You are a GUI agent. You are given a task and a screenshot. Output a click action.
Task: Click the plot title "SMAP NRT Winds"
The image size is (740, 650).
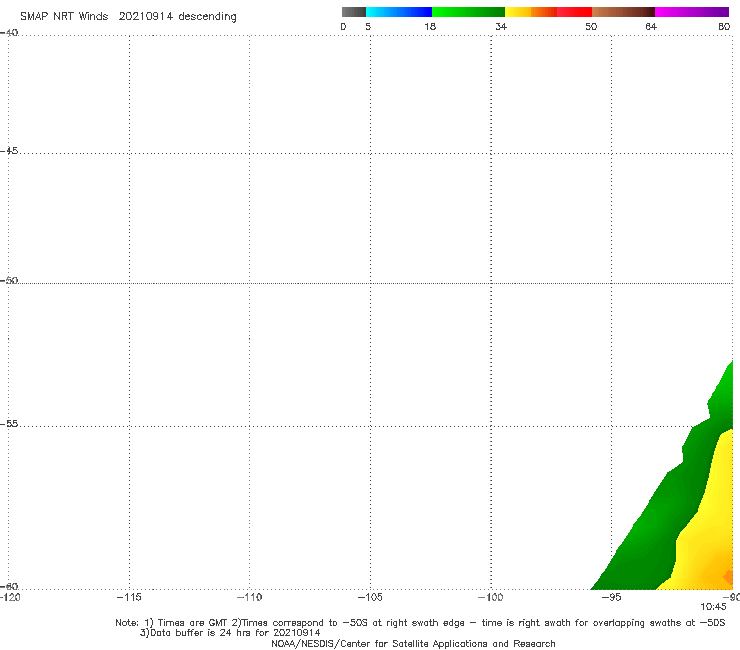point(64,16)
